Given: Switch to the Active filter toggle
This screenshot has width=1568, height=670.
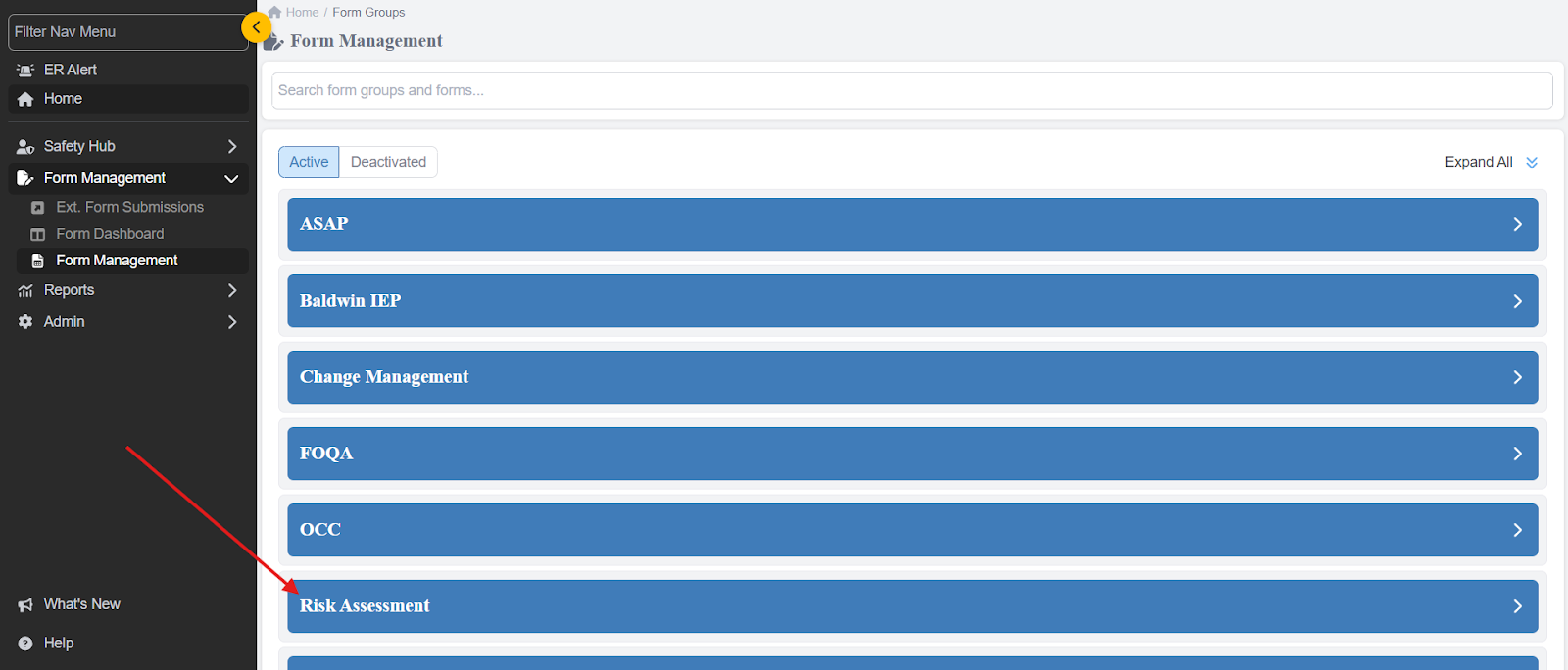Looking at the screenshot, I should [x=309, y=162].
